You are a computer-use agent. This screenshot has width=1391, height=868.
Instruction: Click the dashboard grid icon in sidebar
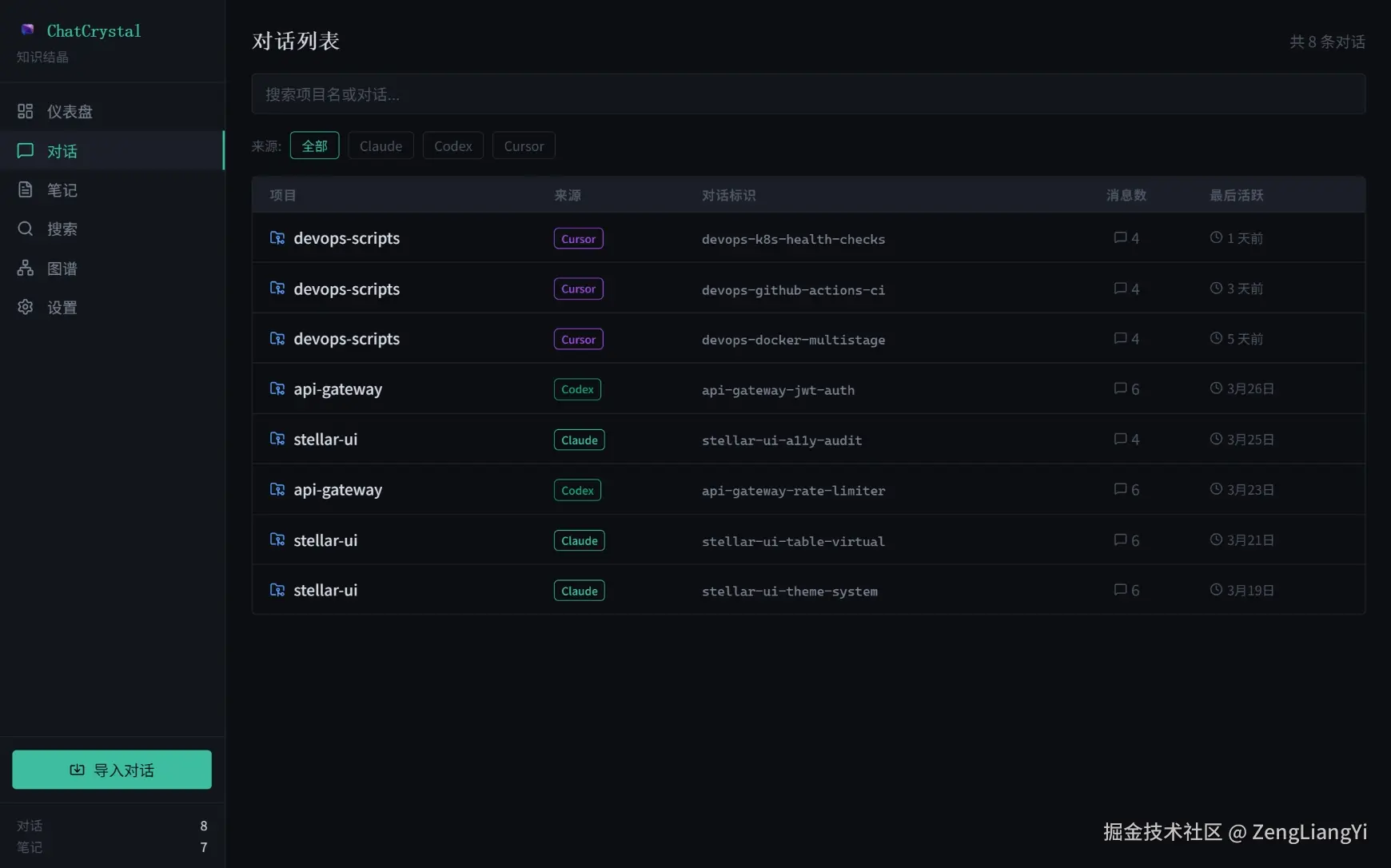point(26,111)
